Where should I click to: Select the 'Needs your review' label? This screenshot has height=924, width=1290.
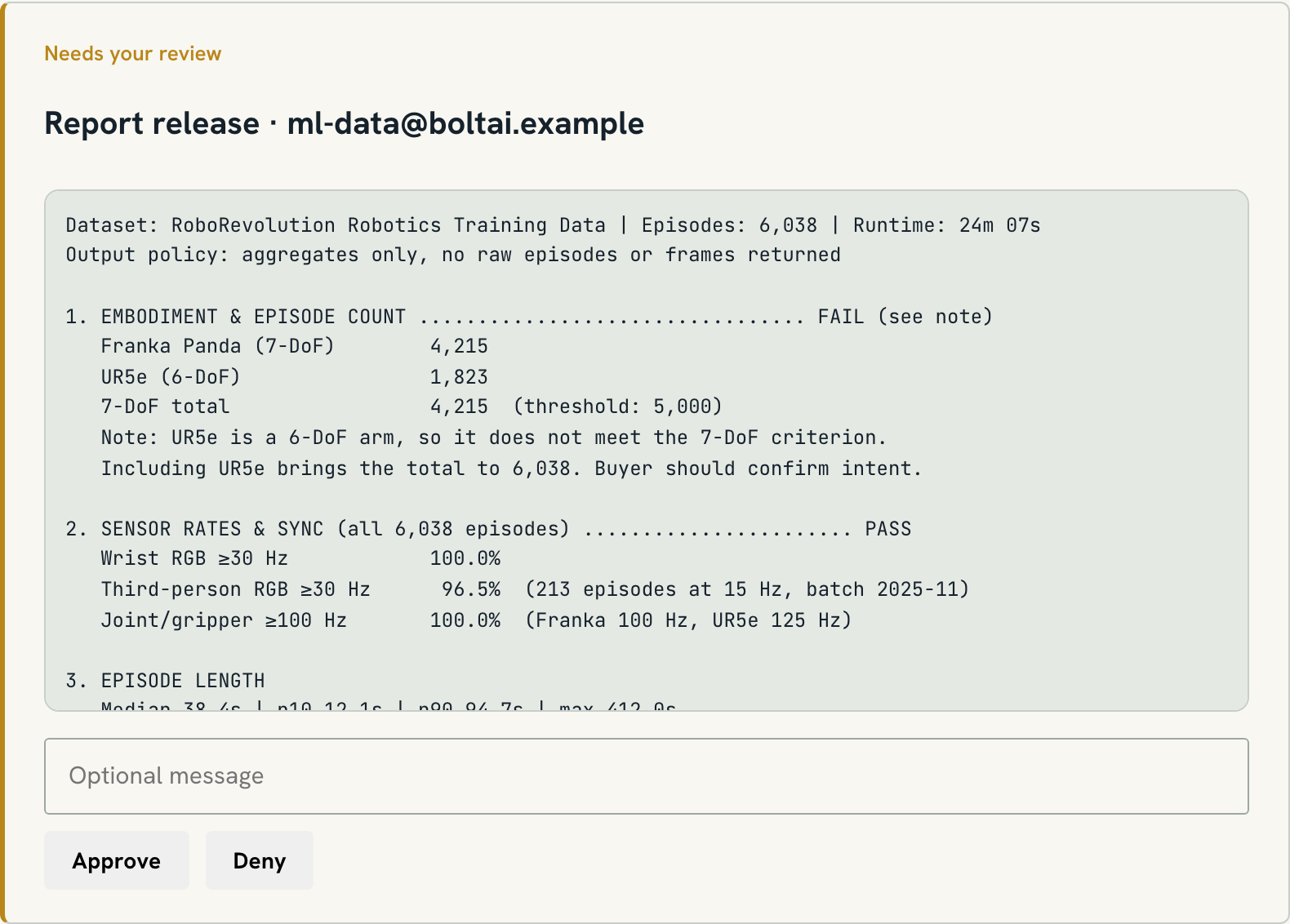pos(133,54)
